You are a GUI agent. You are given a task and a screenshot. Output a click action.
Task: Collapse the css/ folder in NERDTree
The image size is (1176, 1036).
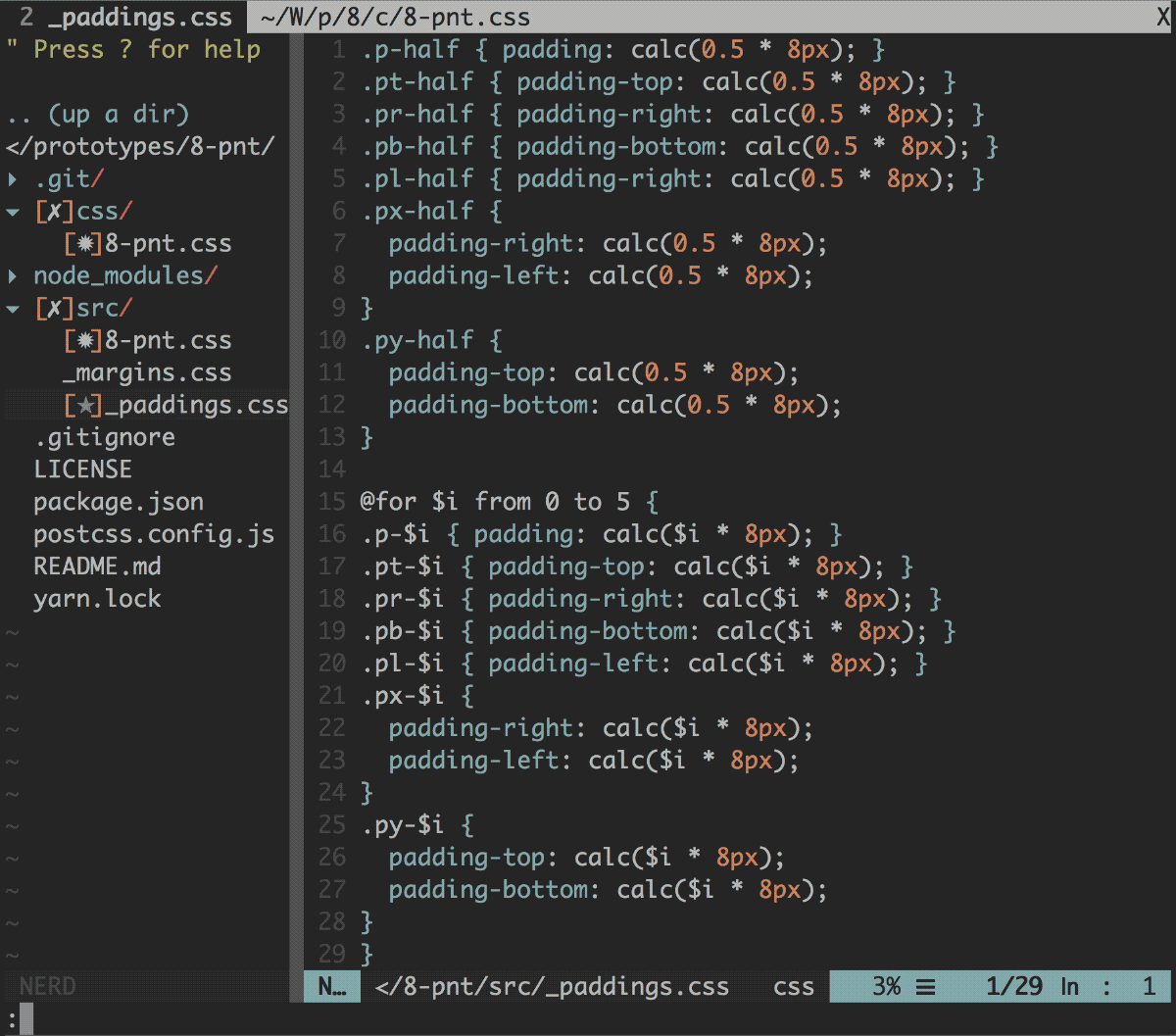click(12, 211)
